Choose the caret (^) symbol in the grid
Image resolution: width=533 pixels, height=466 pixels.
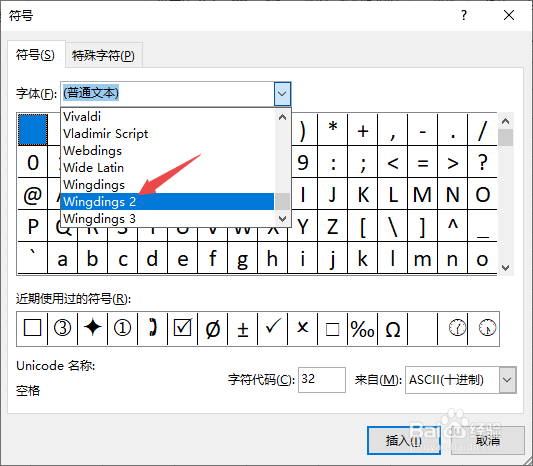coord(453,226)
